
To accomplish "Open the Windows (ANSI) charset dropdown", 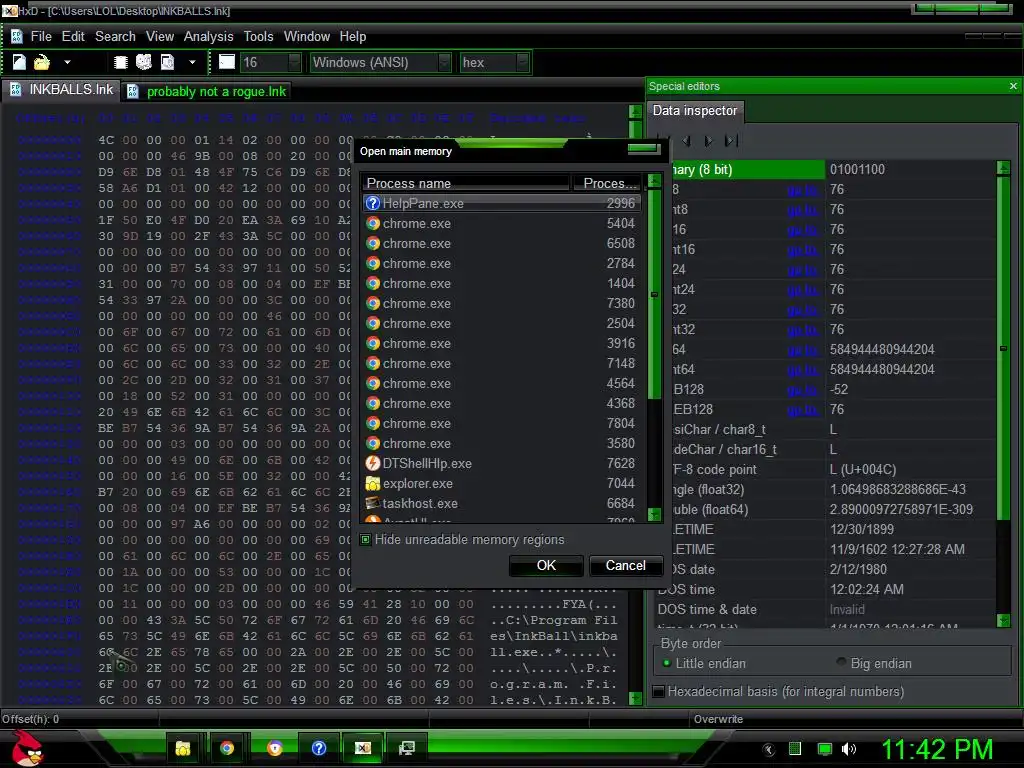I will [445, 62].
